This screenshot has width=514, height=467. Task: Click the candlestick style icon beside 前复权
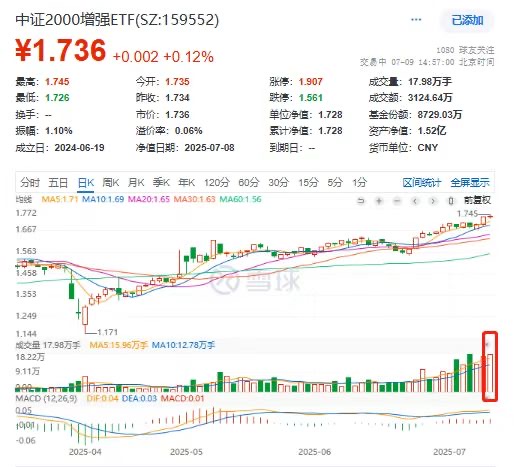[x=451, y=201]
